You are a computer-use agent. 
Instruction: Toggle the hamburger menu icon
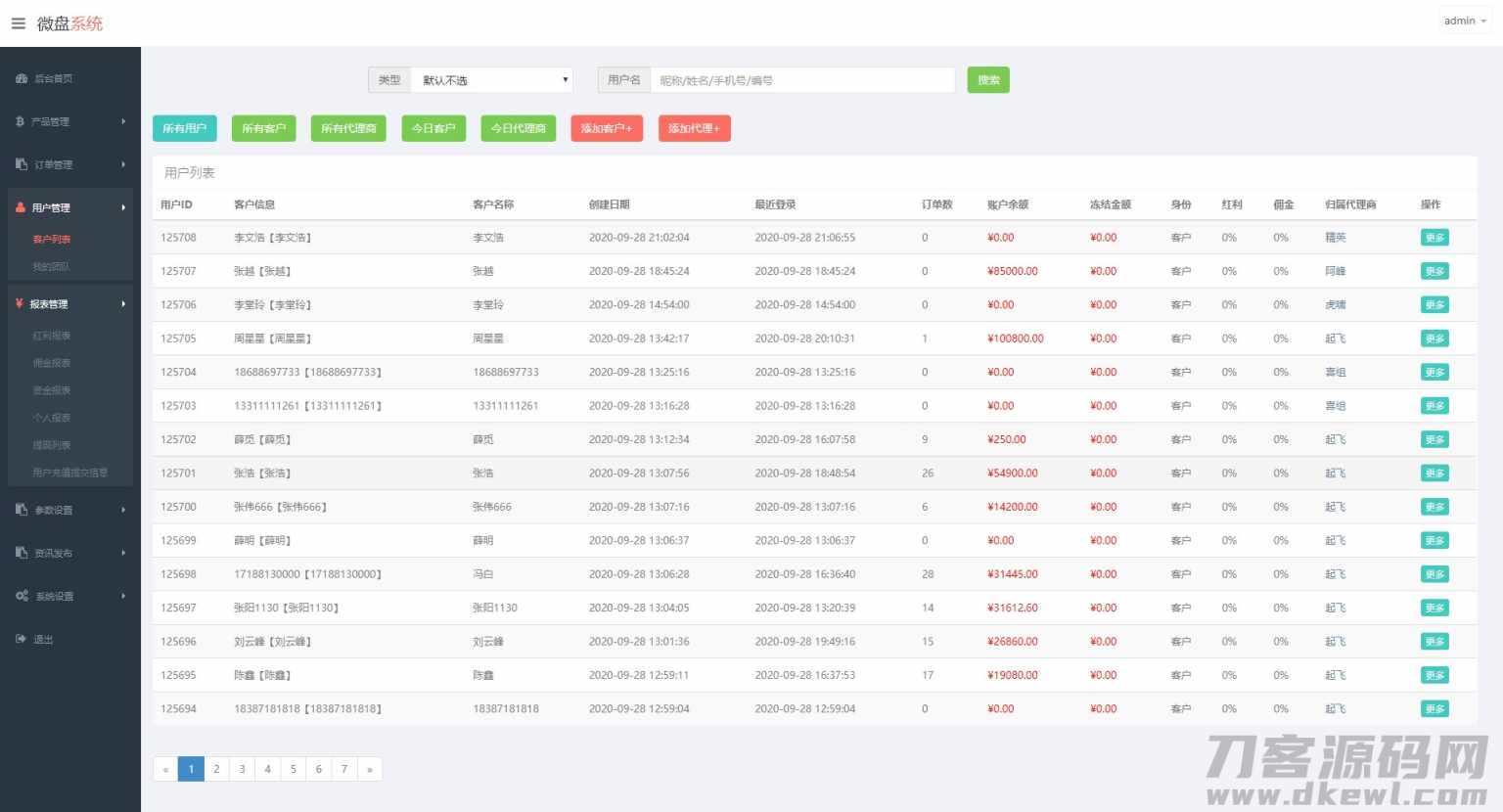pos(19,23)
